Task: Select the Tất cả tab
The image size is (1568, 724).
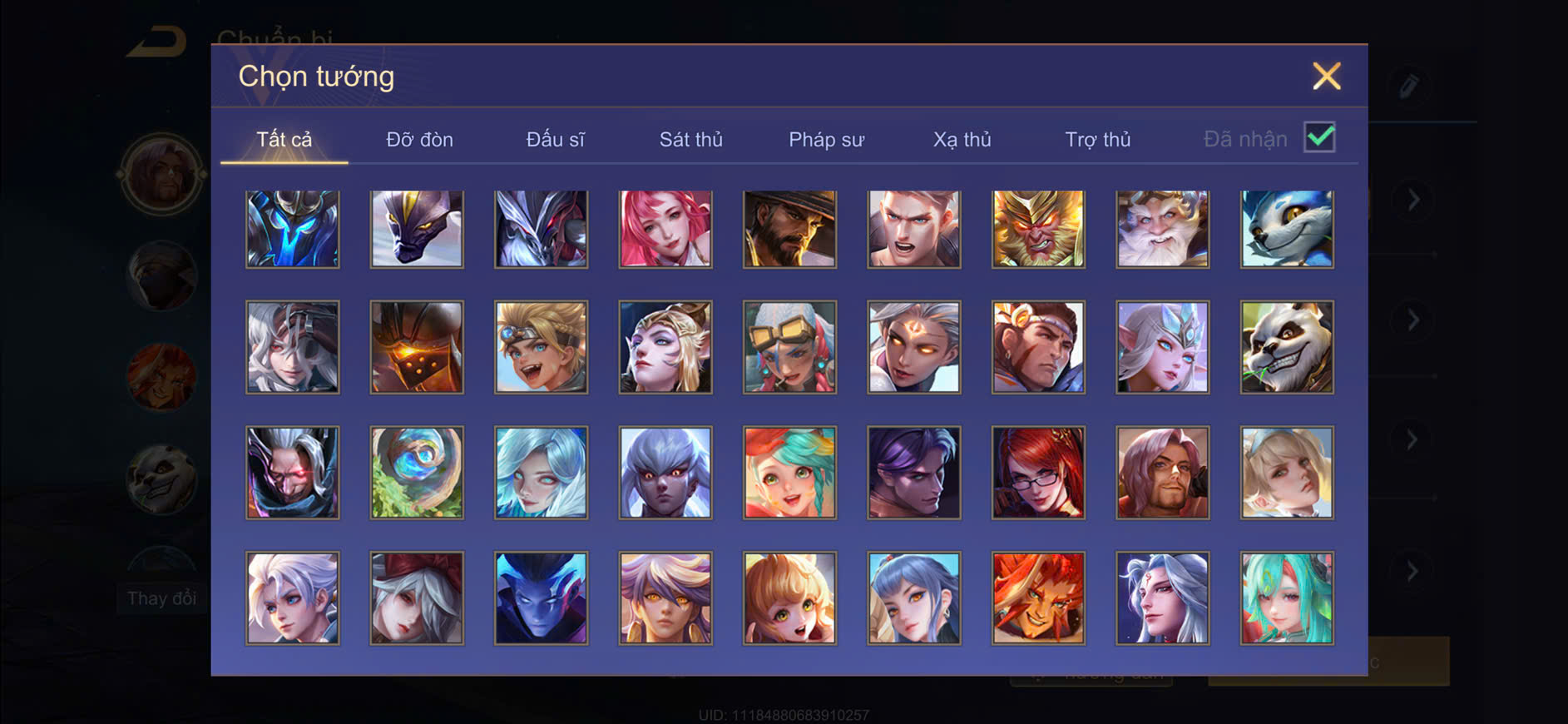Action: pos(284,139)
